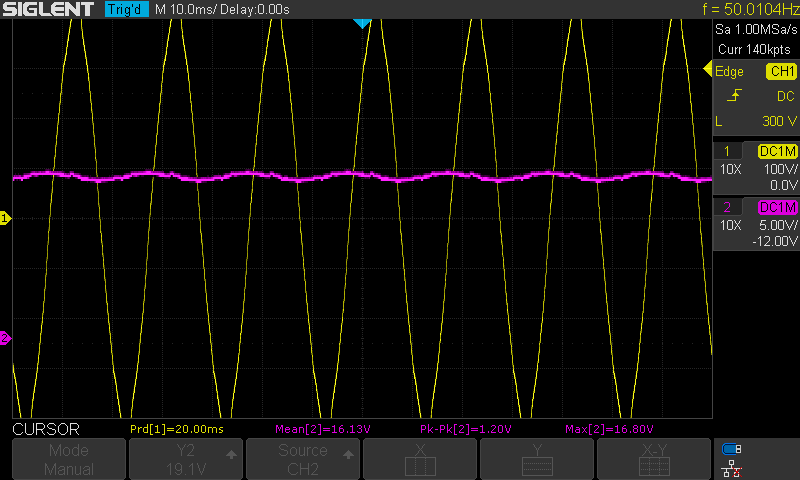Choose the X-Y cursor type button
Screen dimensions: 800x480
point(654,459)
